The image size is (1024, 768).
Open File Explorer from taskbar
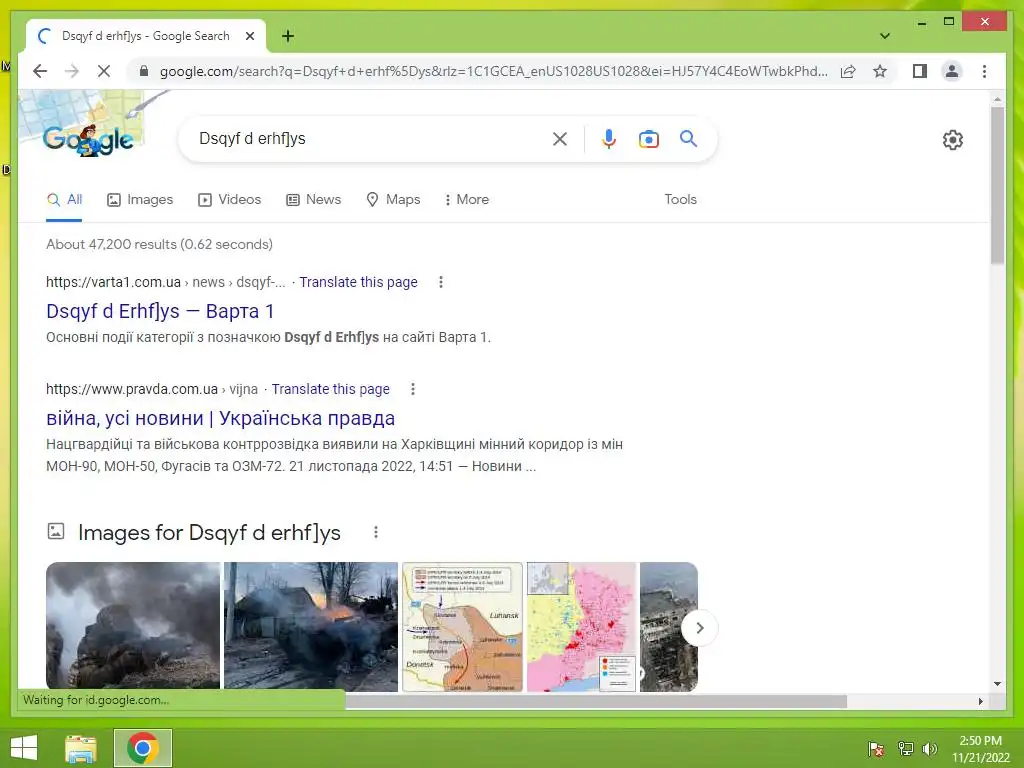[80, 748]
